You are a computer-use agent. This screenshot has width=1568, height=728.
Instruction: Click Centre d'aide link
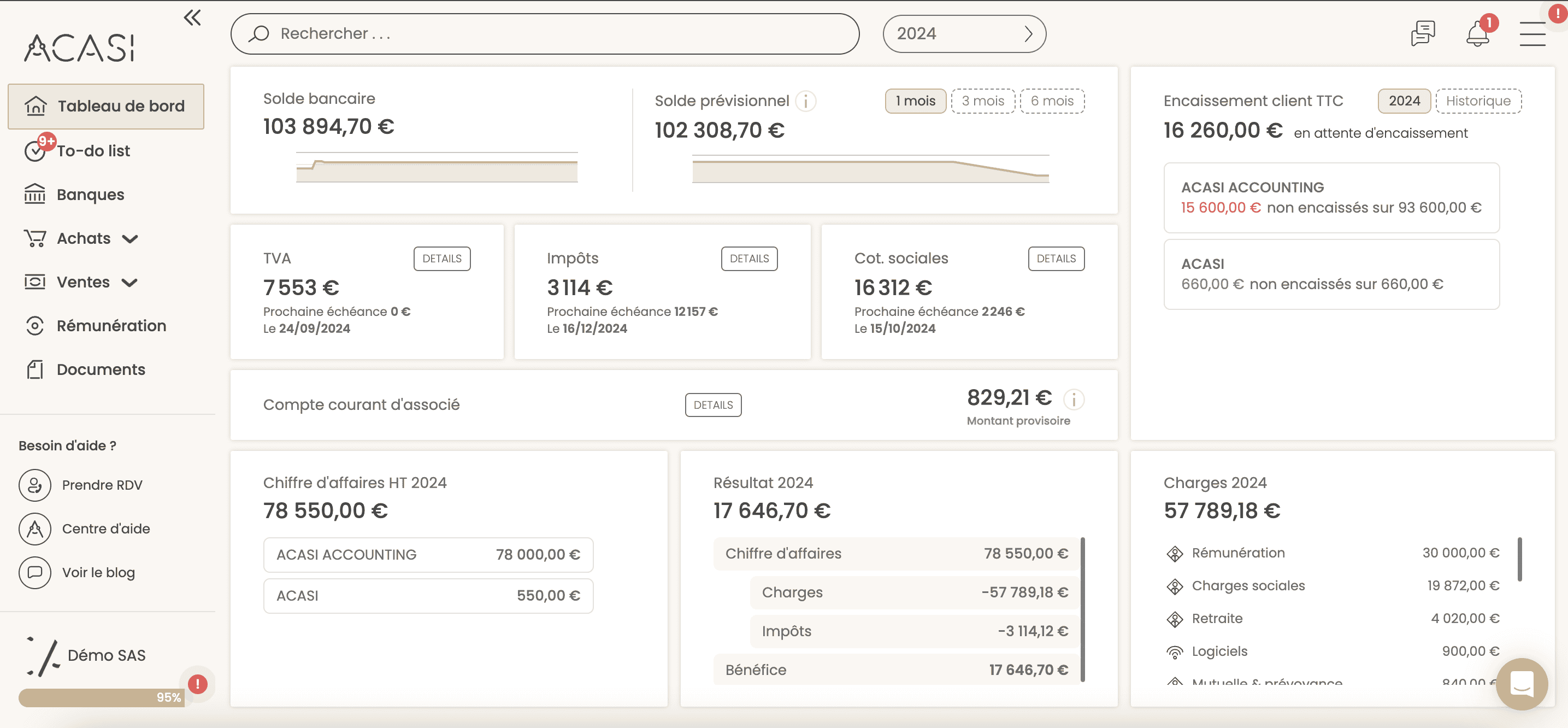pyautogui.click(x=106, y=529)
